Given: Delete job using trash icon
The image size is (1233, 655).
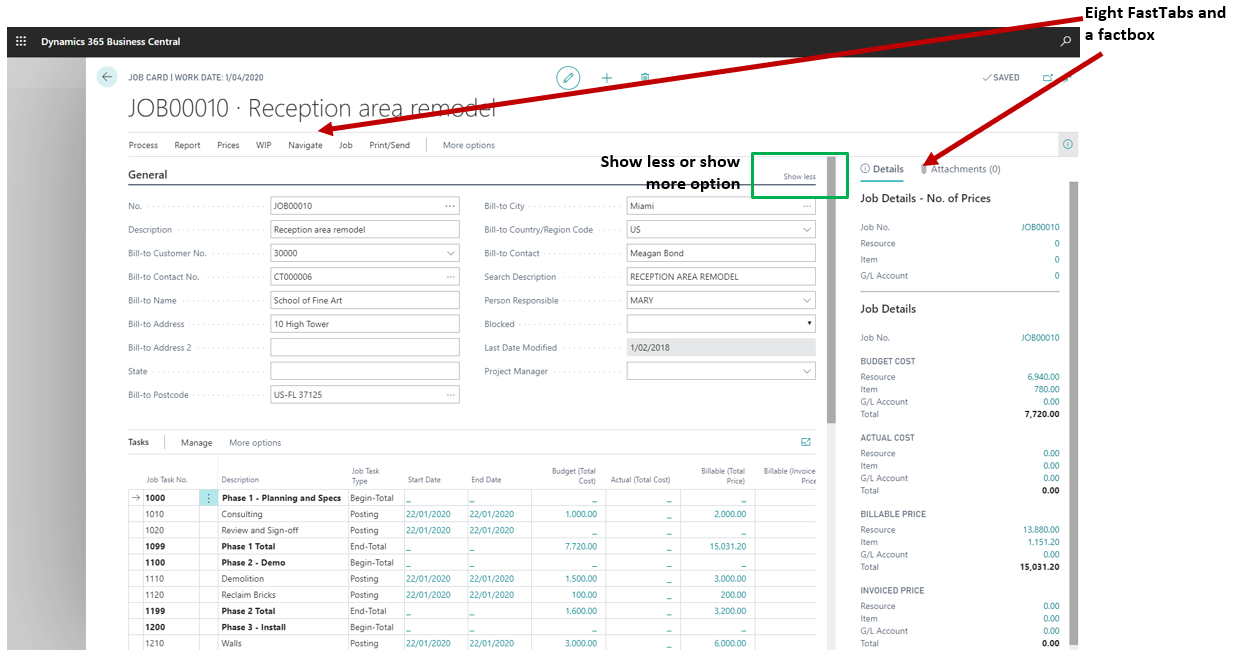Looking at the screenshot, I should coord(645,78).
